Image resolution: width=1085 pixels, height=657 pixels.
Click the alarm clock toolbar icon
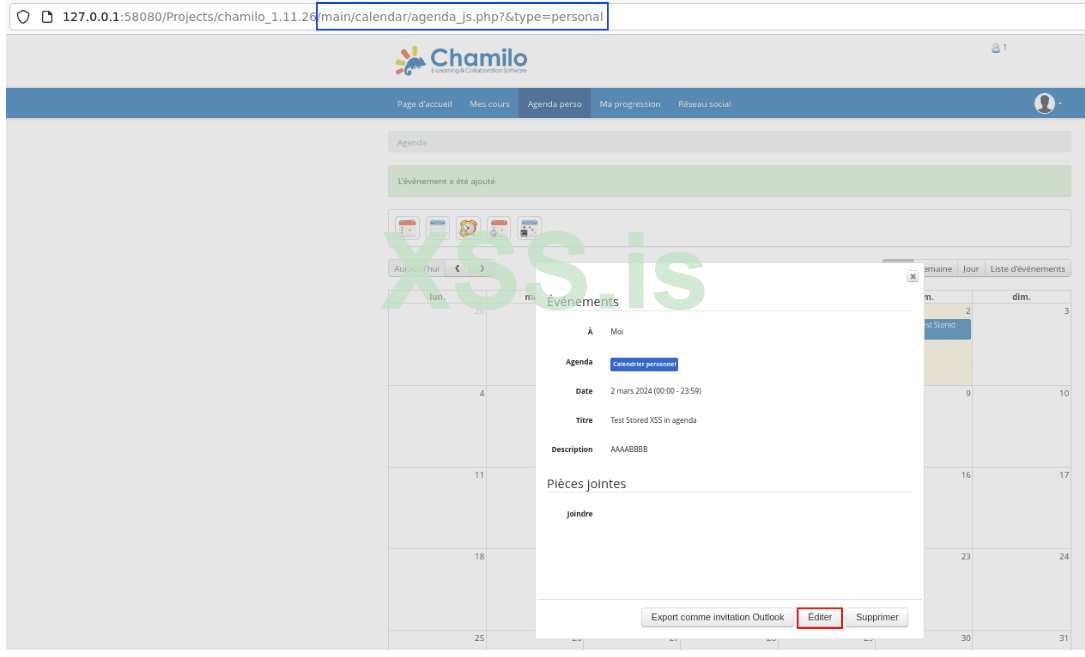(468, 228)
